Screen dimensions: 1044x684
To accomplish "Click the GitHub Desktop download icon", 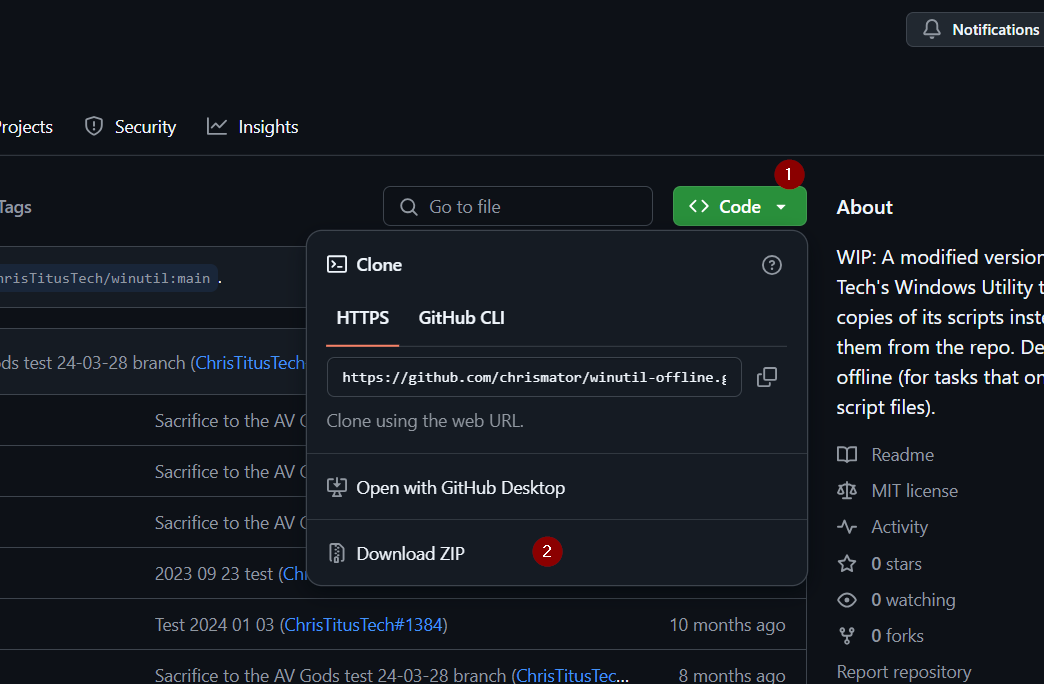I will (337, 488).
